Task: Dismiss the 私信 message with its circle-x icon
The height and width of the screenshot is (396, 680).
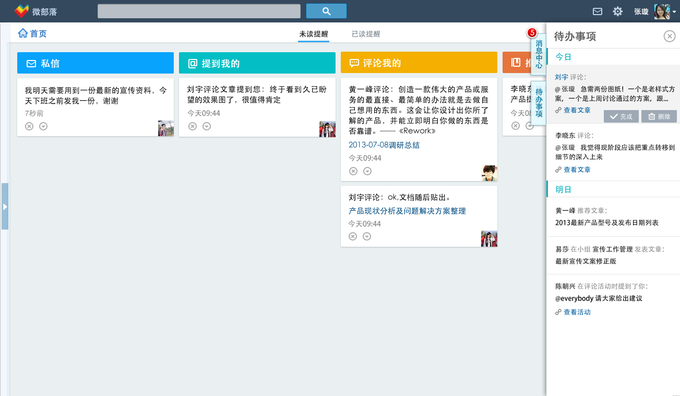Action: pyautogui.click(x=29, y=126)
